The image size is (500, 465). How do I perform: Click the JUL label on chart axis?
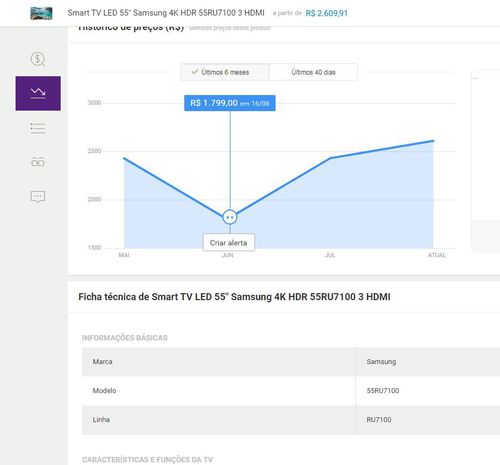pyautogui.click(x=330, y=255)
